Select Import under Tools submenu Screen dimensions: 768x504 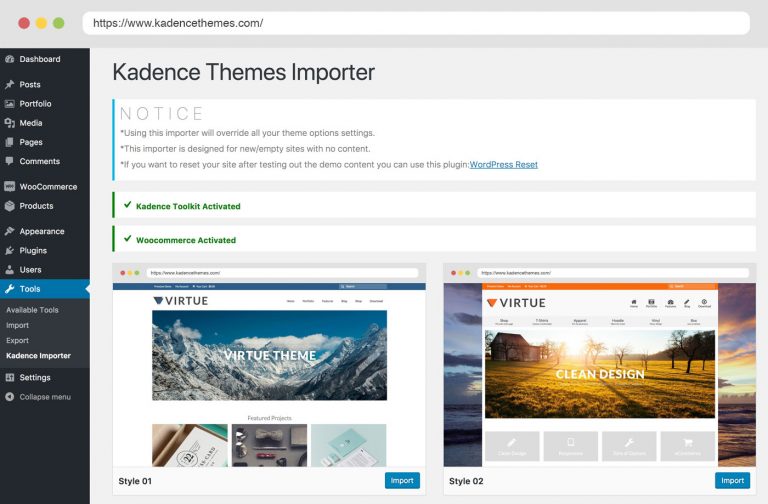tap(17, 325)
